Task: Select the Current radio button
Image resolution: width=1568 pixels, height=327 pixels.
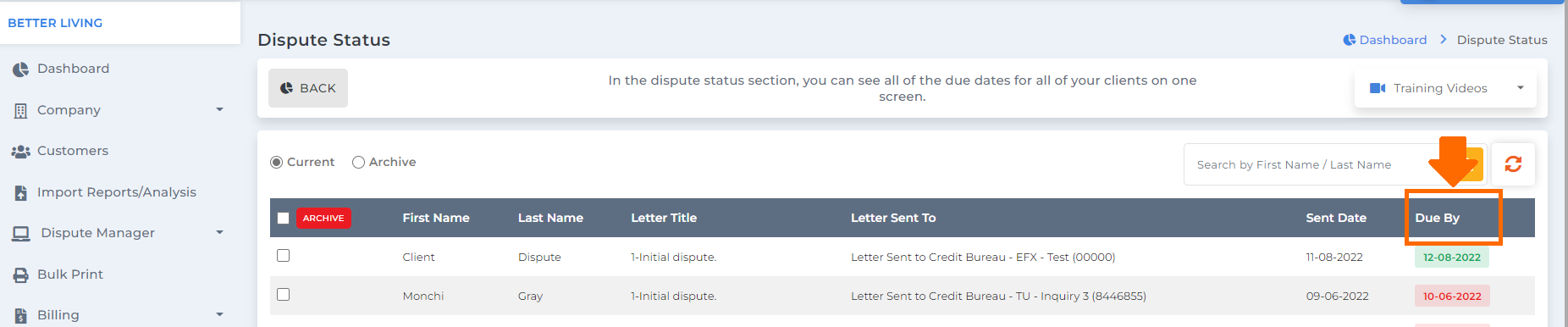Action: pyautogui.click(x=276, y=163)
